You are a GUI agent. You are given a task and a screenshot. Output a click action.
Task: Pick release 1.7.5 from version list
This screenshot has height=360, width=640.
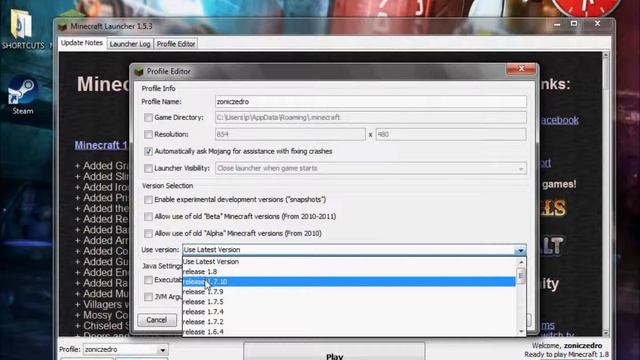point(349,302)
